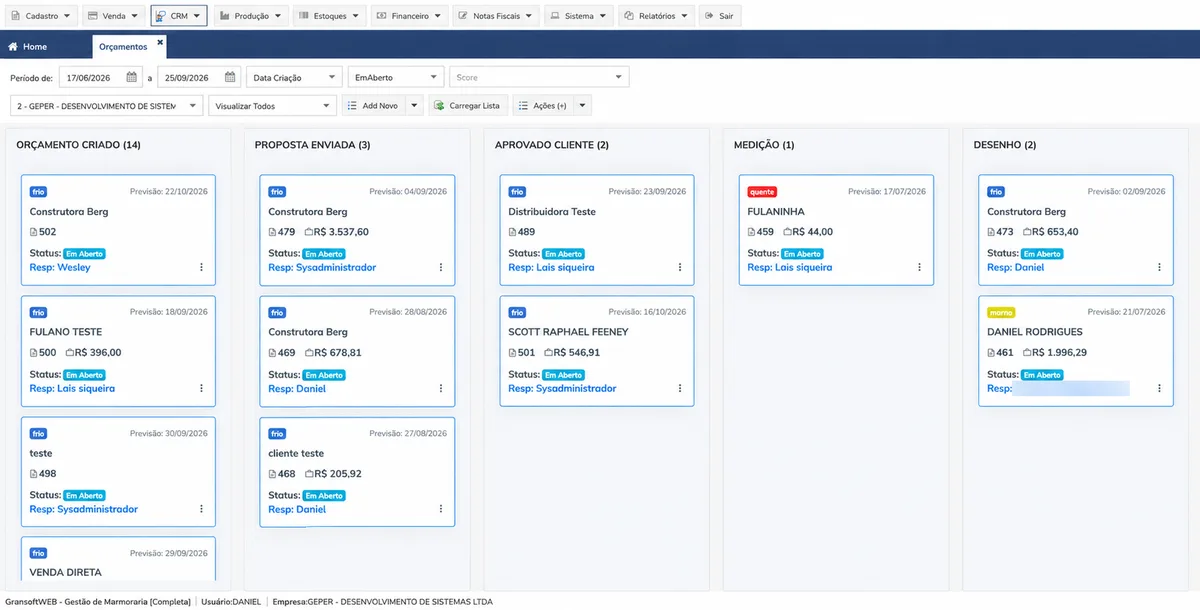Screen dimensions: 1200x610
Task: Open the Relatórios menu
Action: tap(657, 16)
